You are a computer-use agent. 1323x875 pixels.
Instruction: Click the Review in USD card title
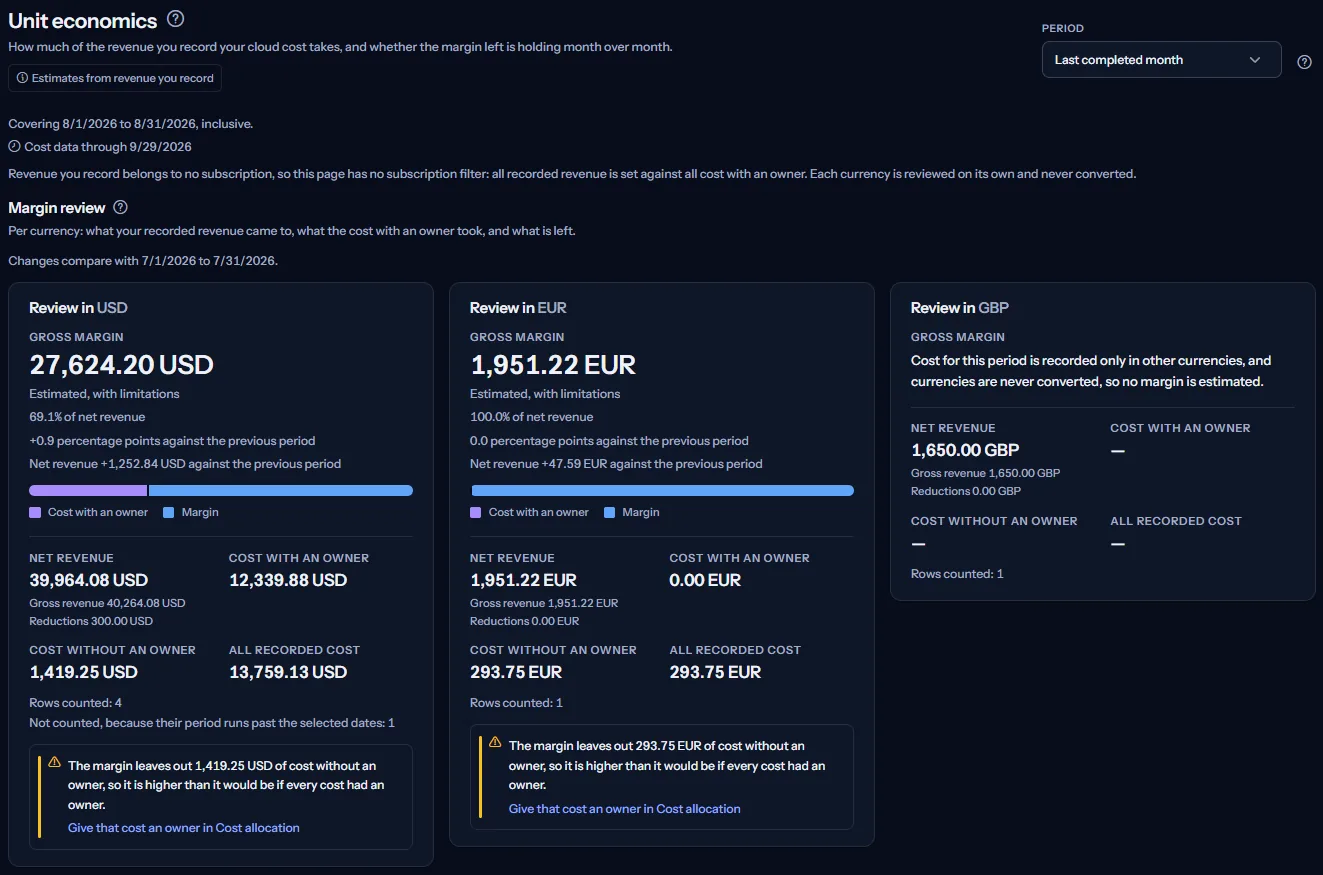pyautogui.click(x=79, y=308)
